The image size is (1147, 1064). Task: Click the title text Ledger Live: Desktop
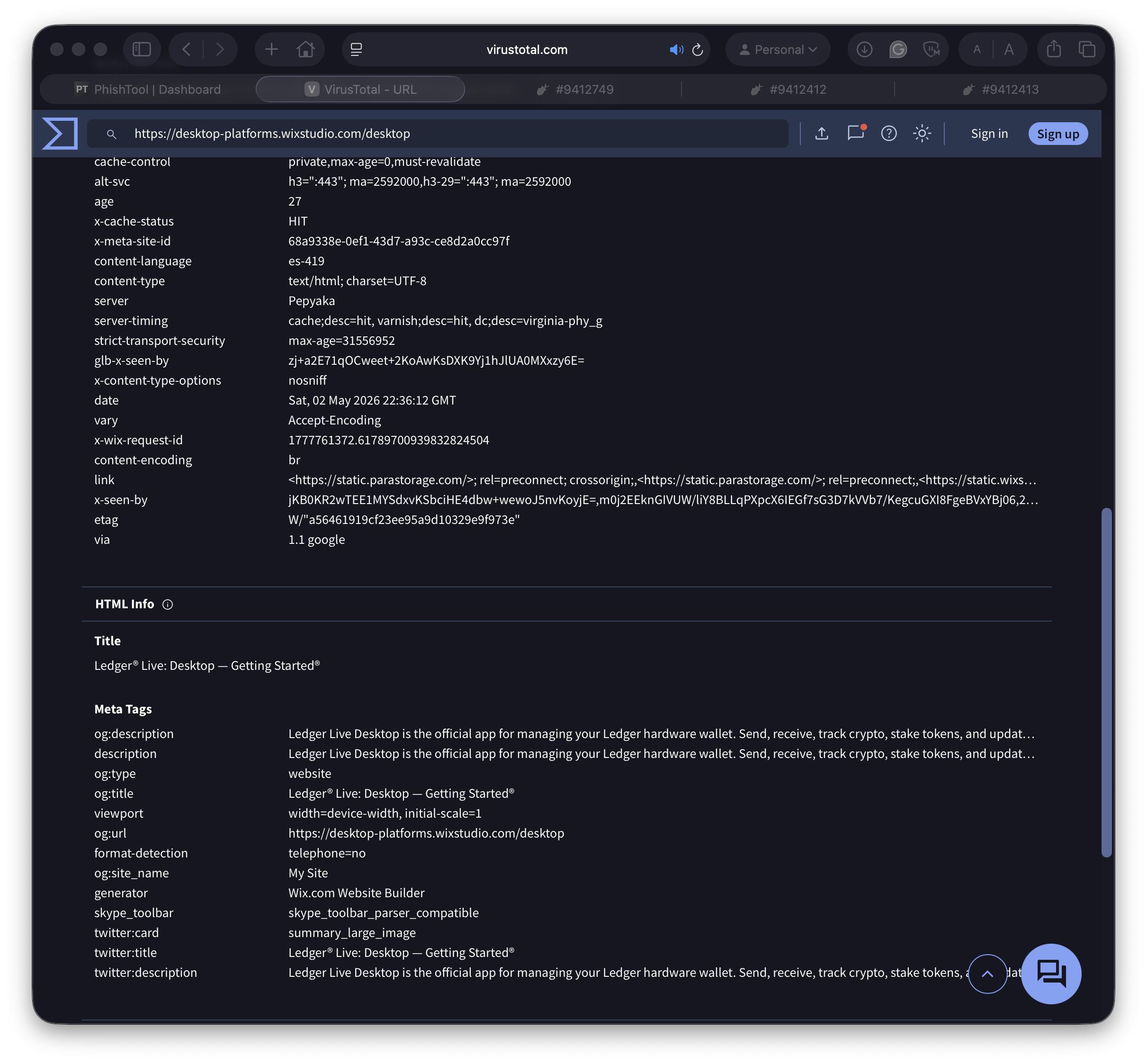click(x=206, y=666)
